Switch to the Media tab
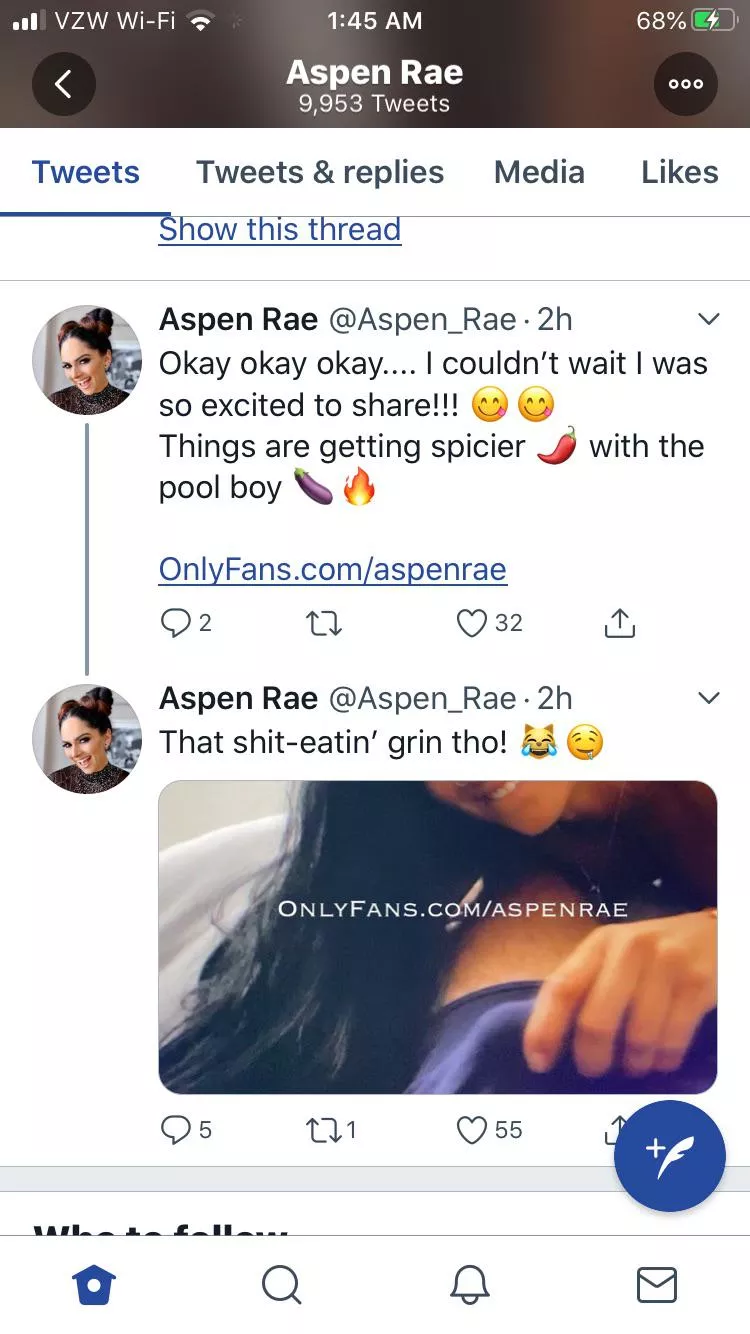This screenshot has height=1334, width=750. tap(539, 172)
